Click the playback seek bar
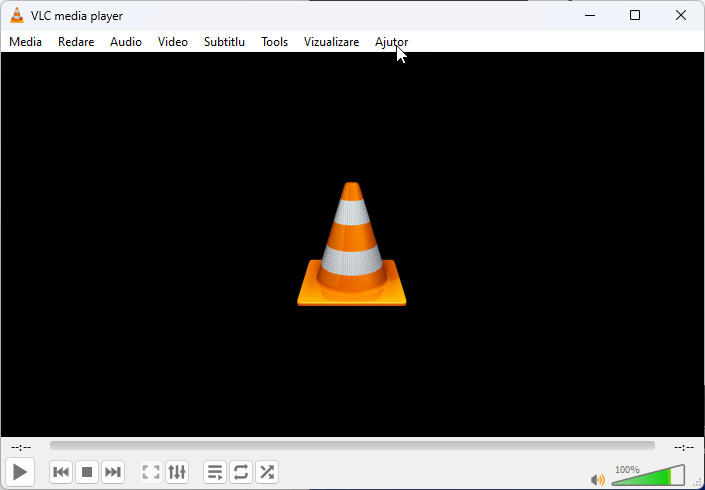The width and height of the screenshot is (705, 490). (x=352, y=445)
